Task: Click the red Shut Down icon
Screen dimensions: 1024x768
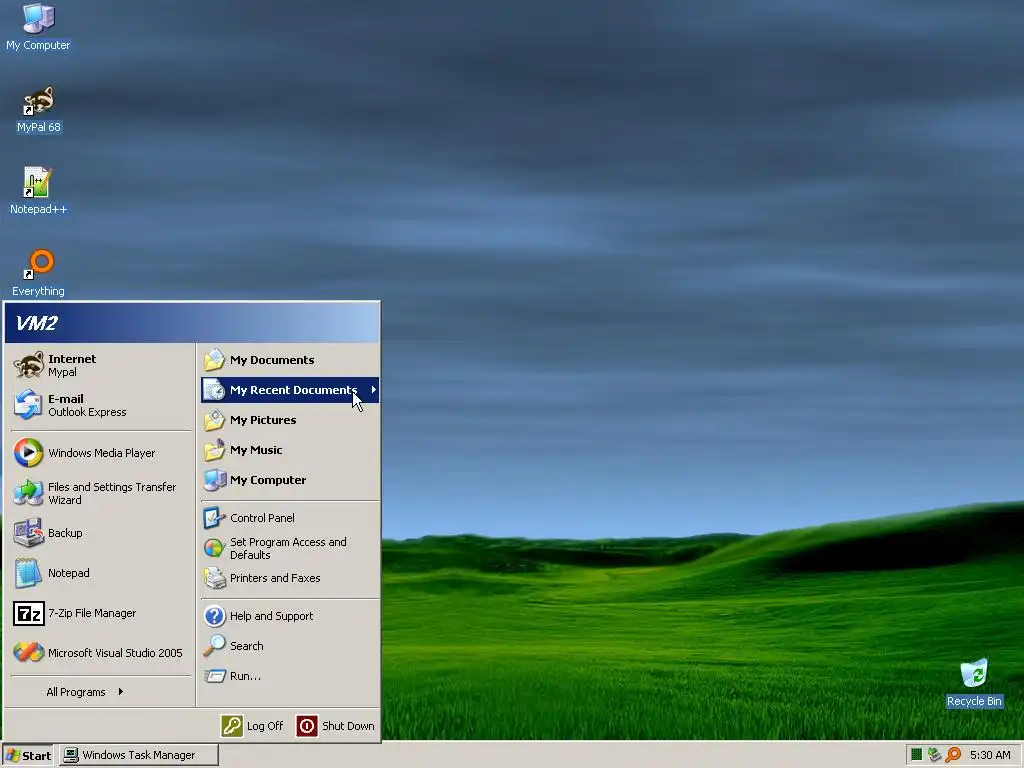Action: [x=307, y=726]
